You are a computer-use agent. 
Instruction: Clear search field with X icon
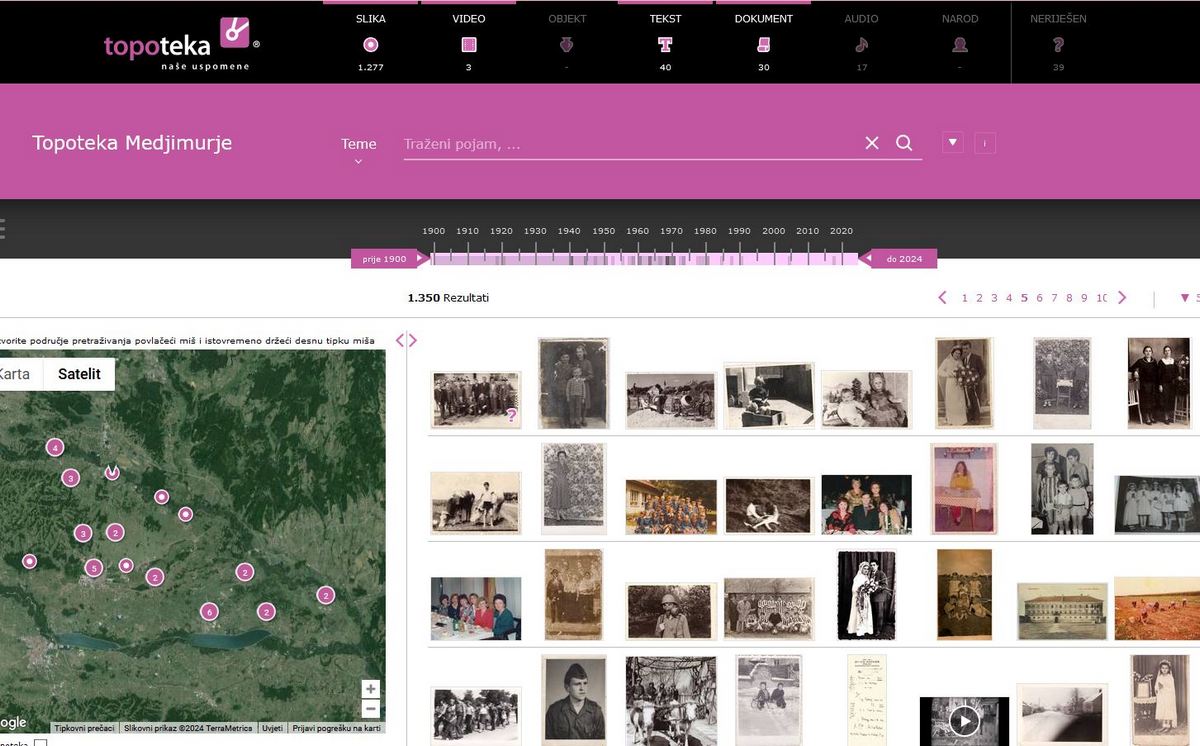872,143
